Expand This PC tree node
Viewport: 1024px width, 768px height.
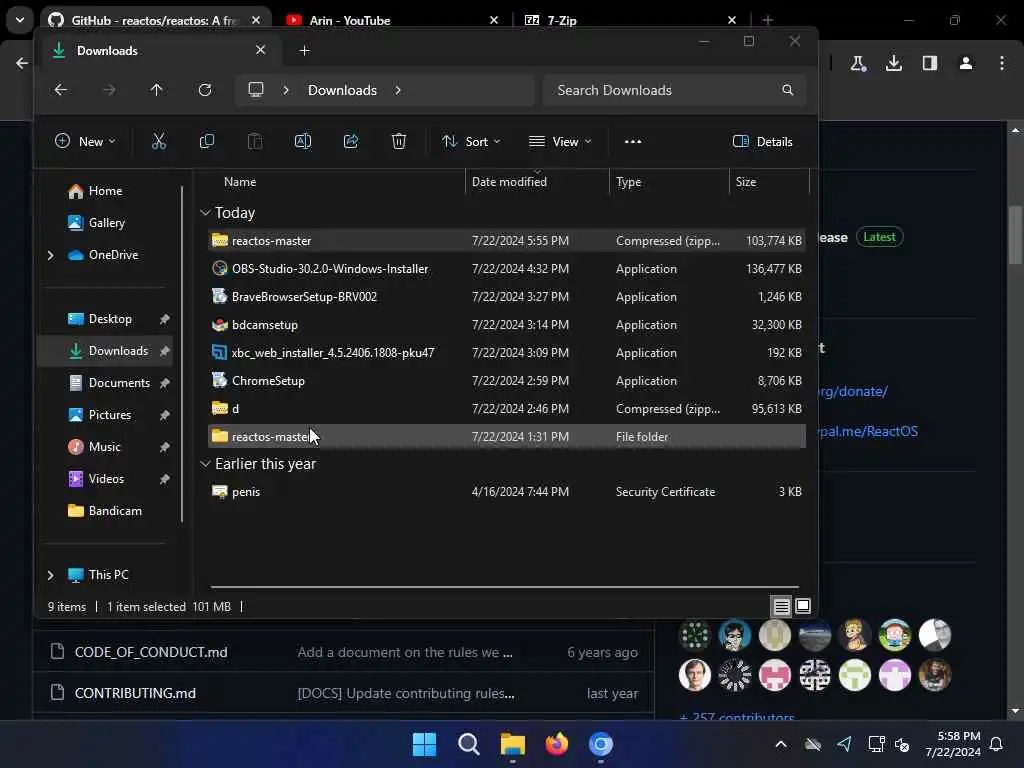(51, 575)
